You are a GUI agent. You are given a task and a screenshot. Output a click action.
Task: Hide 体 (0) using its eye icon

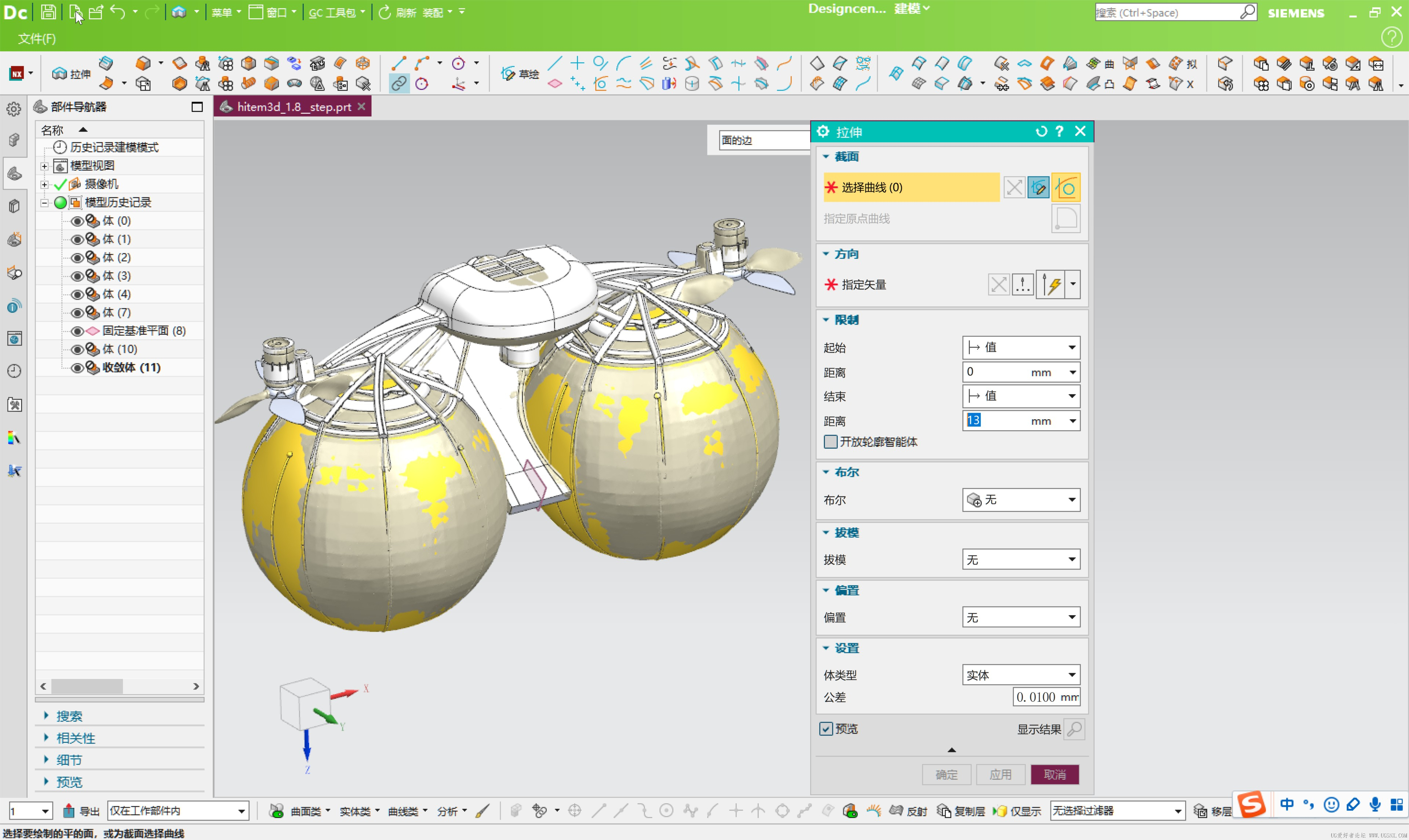77,221
